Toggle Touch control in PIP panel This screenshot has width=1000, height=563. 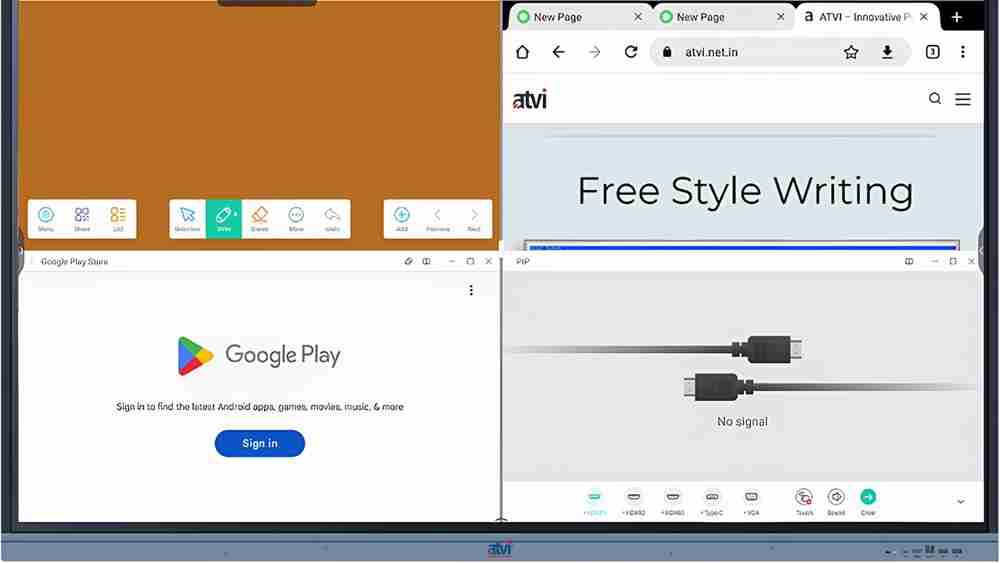pyautogui.click(x=804, y=502)
